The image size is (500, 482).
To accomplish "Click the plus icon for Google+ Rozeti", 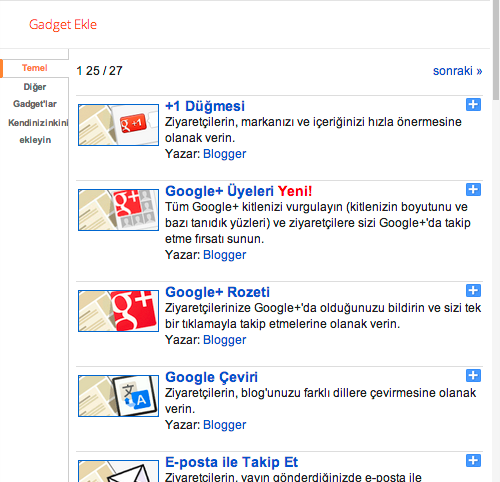I will pos(473,291).
